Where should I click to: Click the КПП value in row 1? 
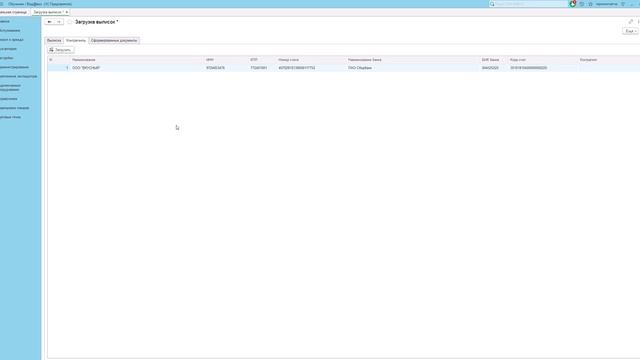click(x=258, y=68)
